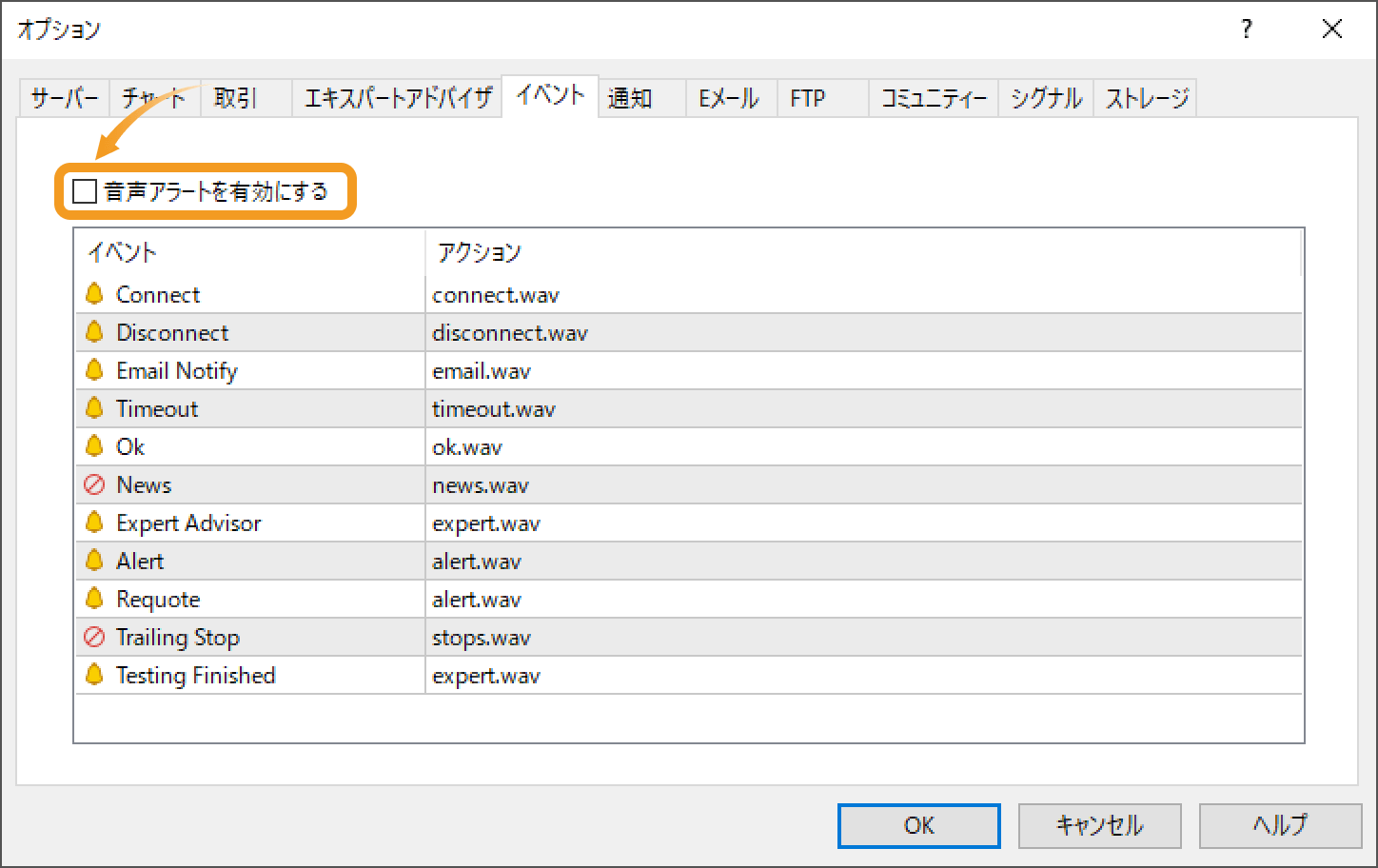Screen dimensions: 1378x868
Task: Open help using the ヘルプ button
Action: tap(1279, 825)
